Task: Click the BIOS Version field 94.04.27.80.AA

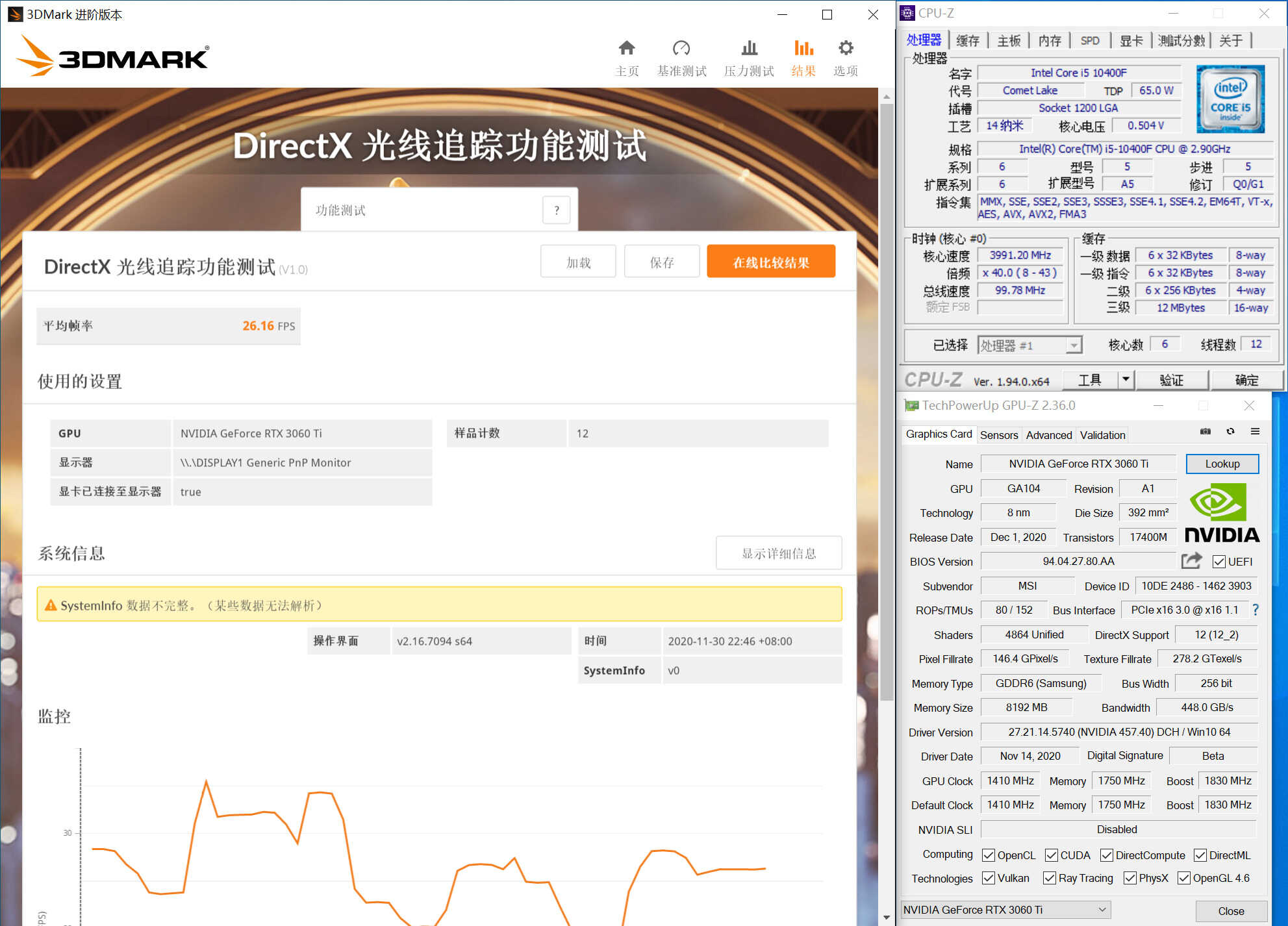Action: pyautogui.click(x=1078, y=561)
